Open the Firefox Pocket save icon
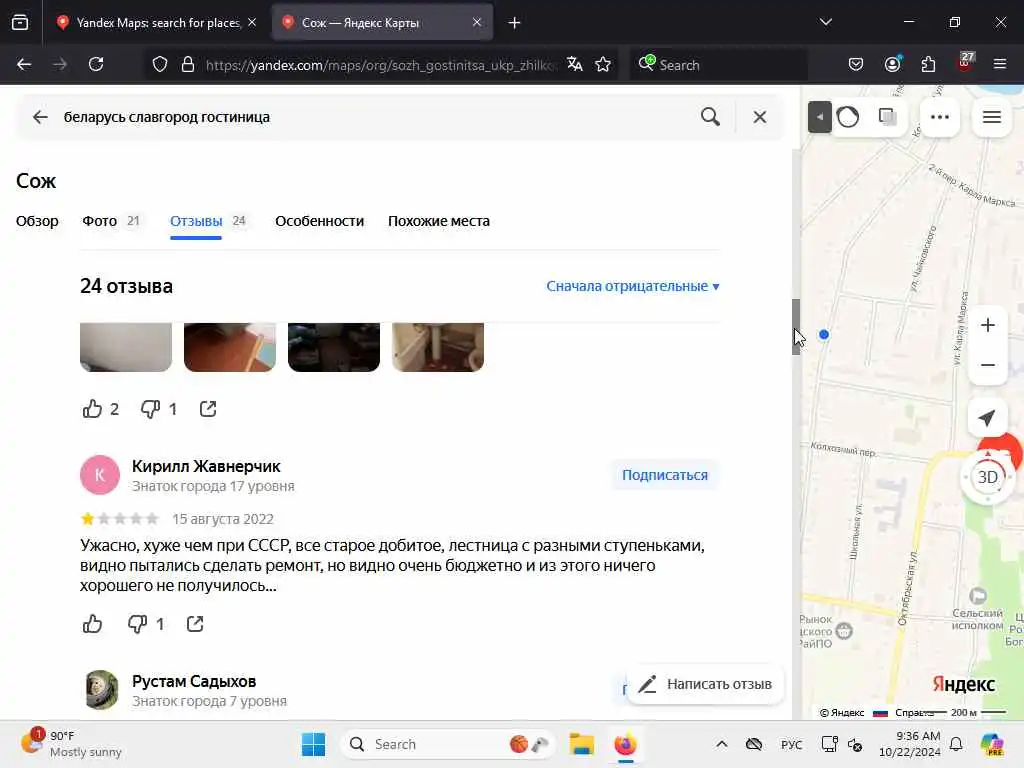The height and width of the screenshot is (768, 1024). click(856, 64)
